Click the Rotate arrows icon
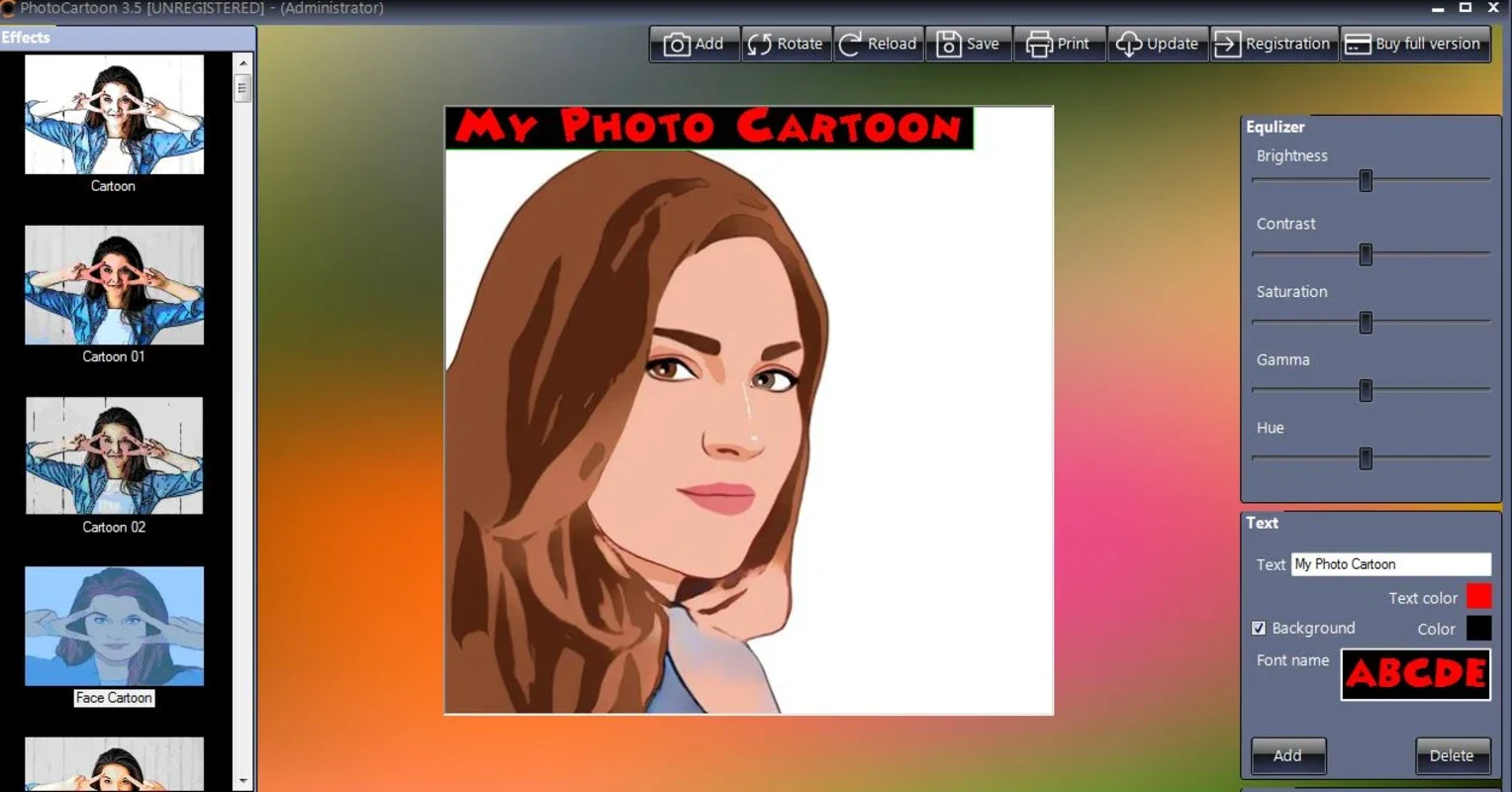Screen dimensions: 1512x792 coord(759,45)
